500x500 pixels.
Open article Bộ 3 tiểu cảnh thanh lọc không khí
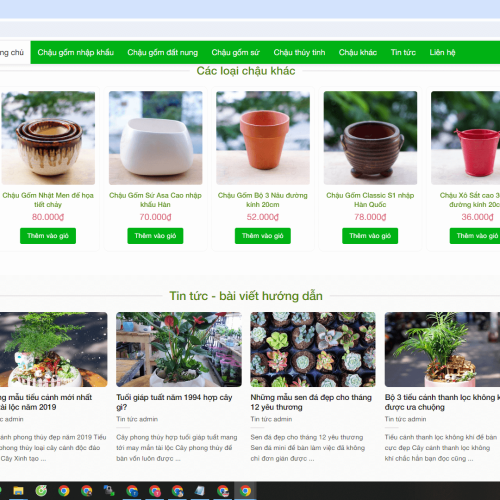[x=442, y=402]
